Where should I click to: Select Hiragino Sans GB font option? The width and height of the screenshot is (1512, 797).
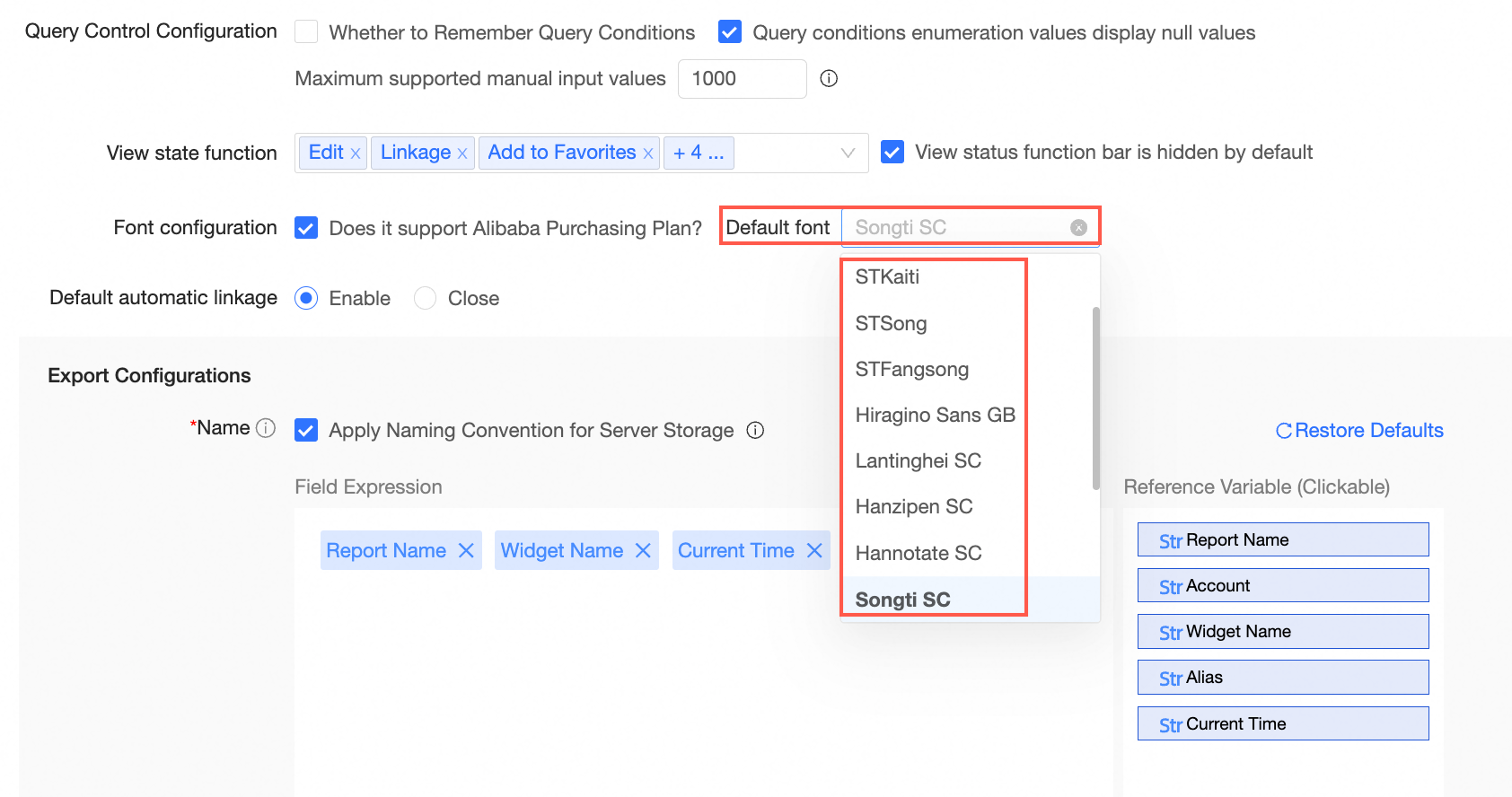pyautogui.click(x=935, y=415)
